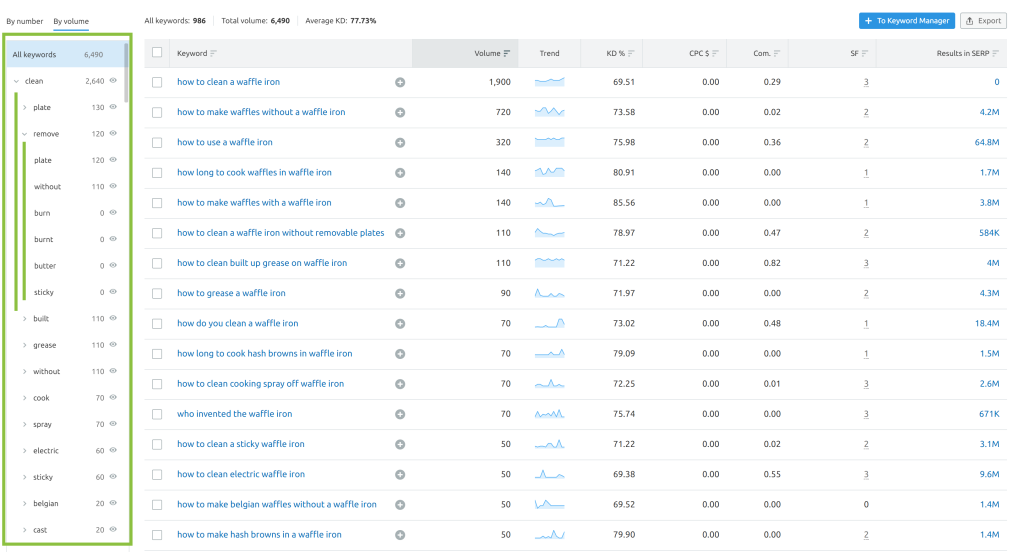
Task: Tick the select-all checkbox in table header
Action: coord(157,53)
